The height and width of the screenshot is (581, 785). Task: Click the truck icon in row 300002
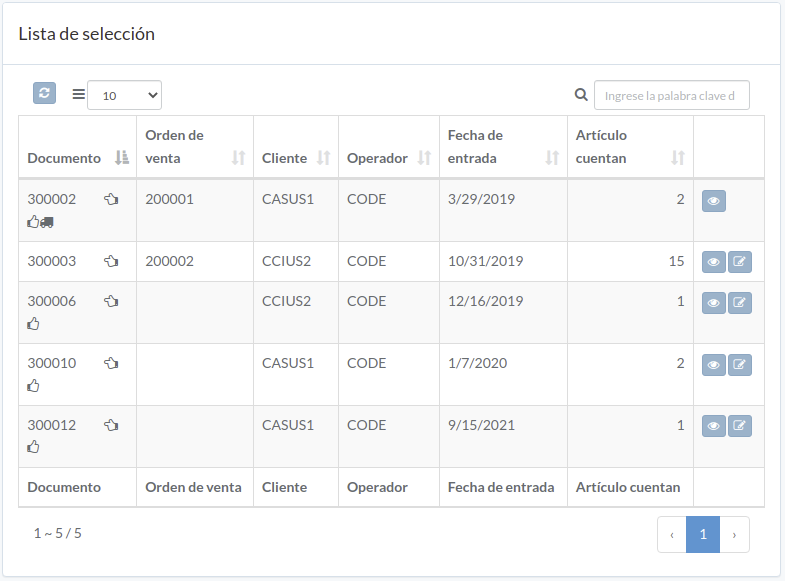click(47, 222)
